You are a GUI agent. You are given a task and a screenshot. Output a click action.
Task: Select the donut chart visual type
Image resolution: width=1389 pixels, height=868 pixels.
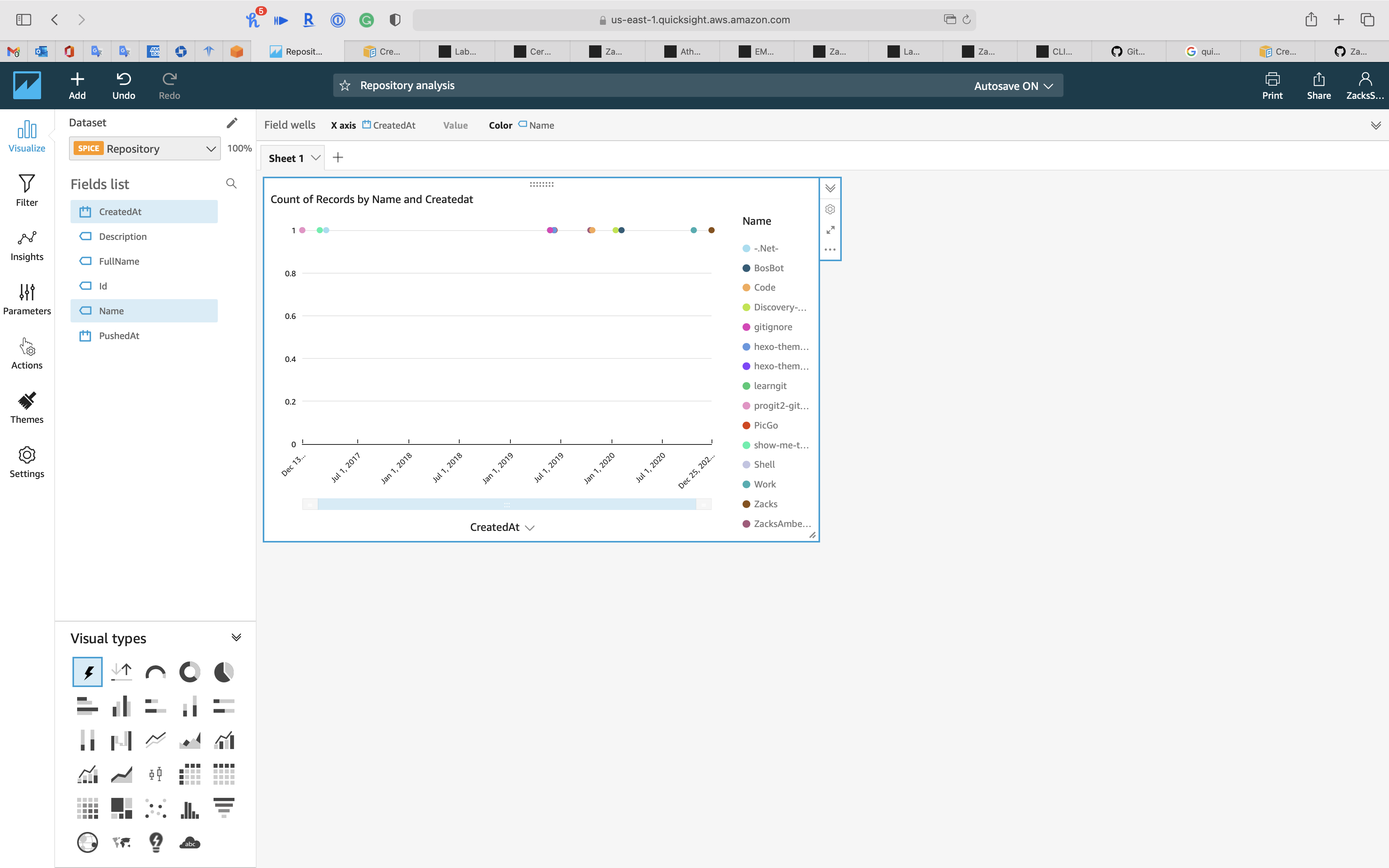[x=190, y=672]
